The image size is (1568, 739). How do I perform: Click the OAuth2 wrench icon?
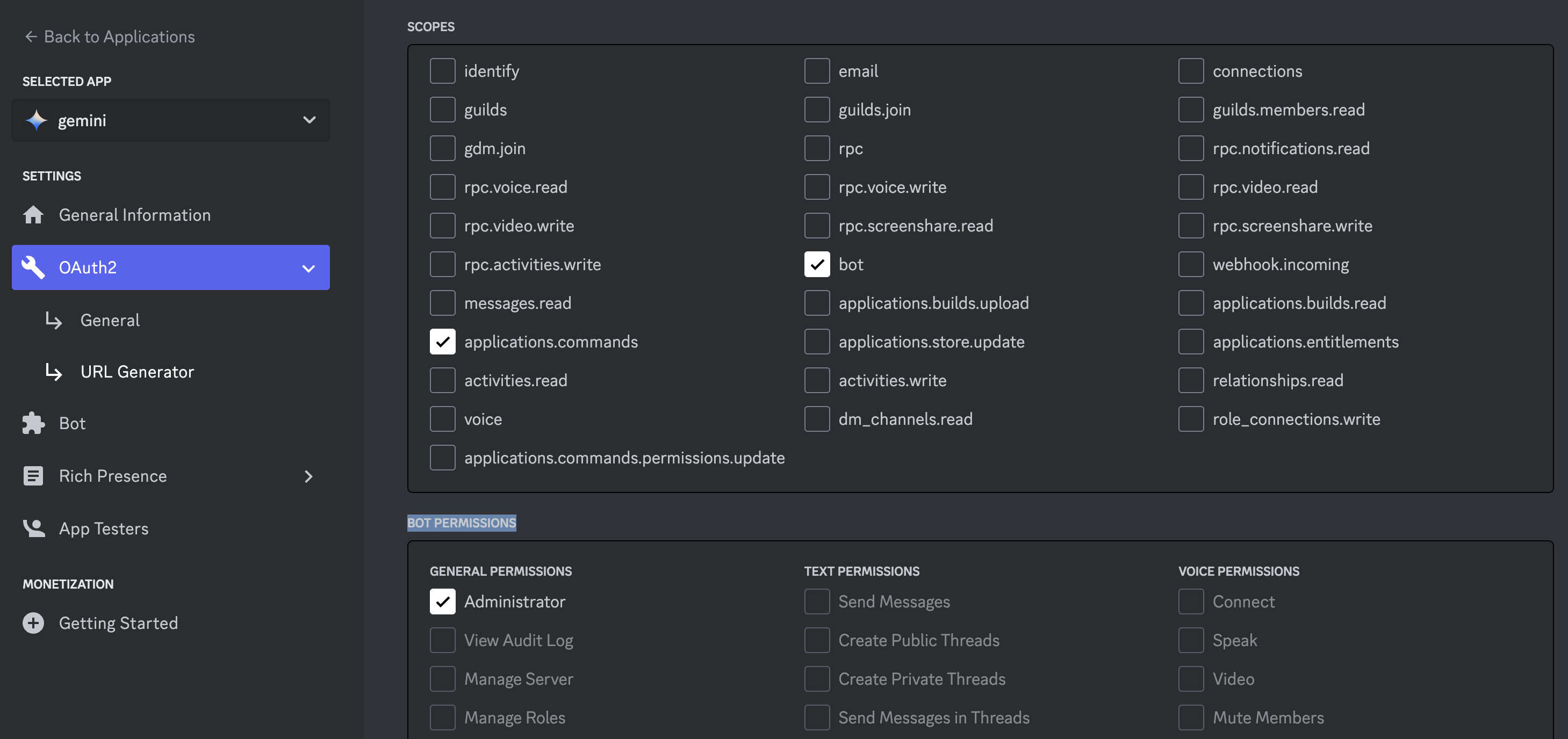coord(33,267)
